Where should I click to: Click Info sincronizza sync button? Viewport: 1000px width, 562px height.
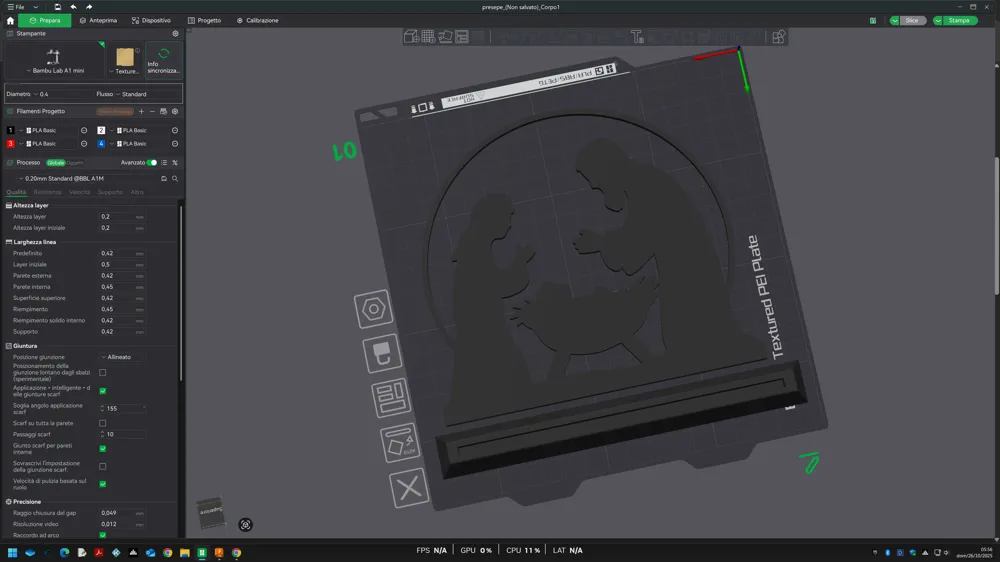pyautogui.click(x=164, y=59)
